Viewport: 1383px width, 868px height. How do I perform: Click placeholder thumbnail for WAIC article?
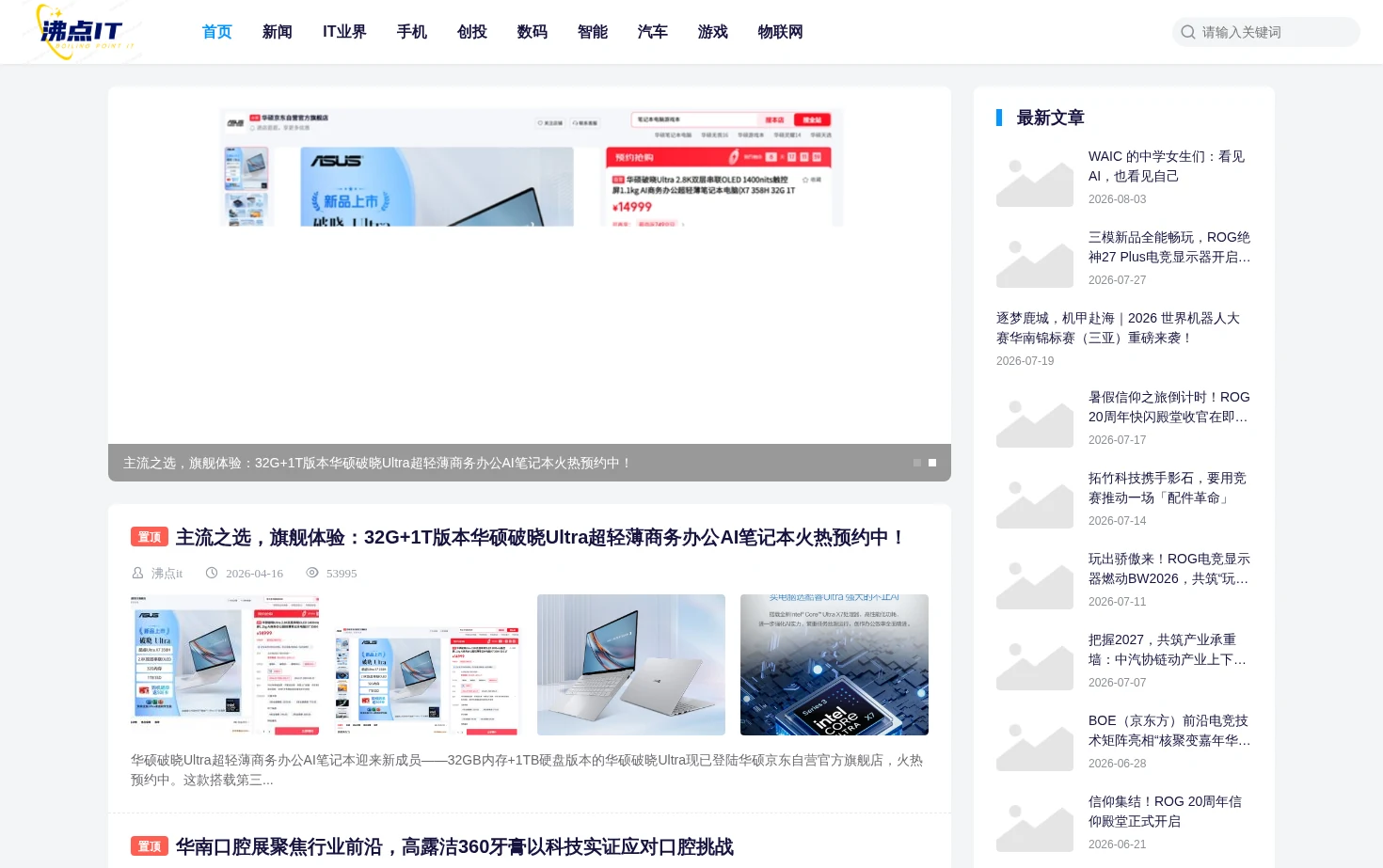[1035, 177]
